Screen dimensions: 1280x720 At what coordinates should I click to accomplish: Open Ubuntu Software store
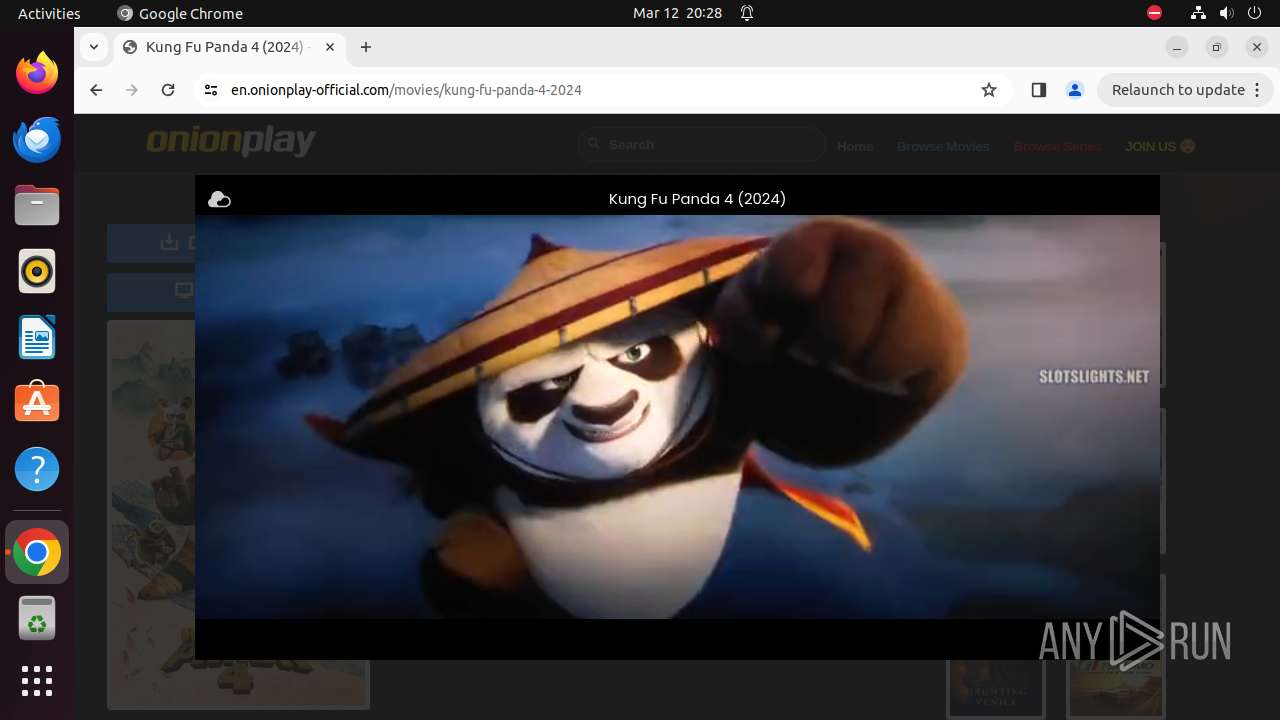pos(37,402)
